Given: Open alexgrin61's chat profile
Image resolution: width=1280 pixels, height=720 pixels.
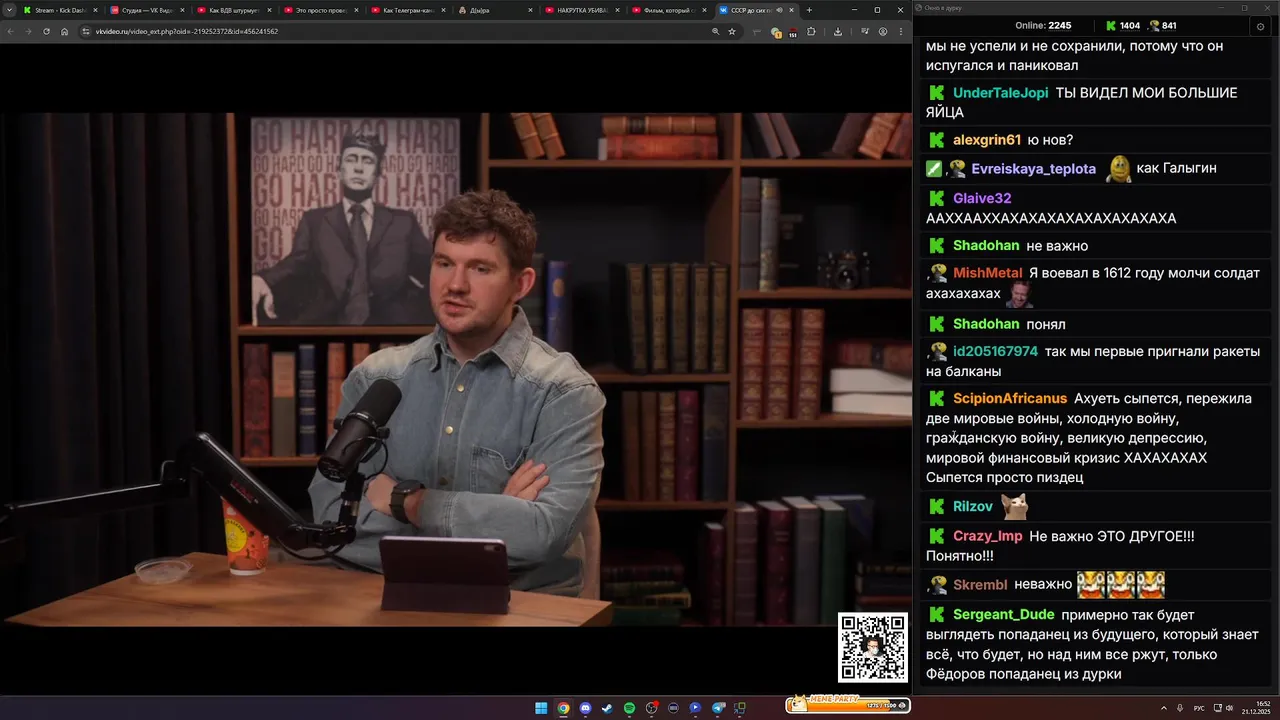Looking at the screenshot, I should pos(987,140).
